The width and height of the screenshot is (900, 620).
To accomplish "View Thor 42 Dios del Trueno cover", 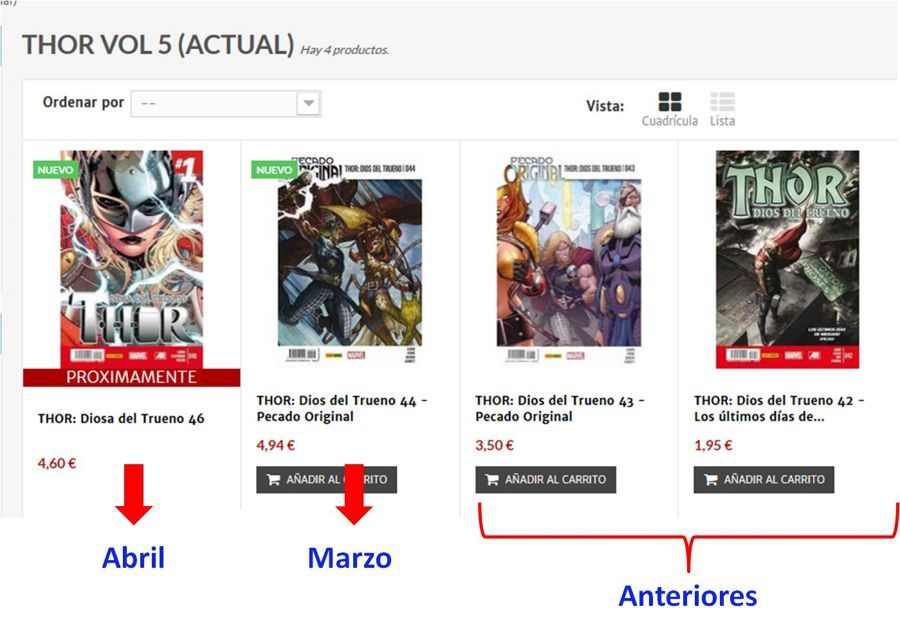I will coord(788,259).
